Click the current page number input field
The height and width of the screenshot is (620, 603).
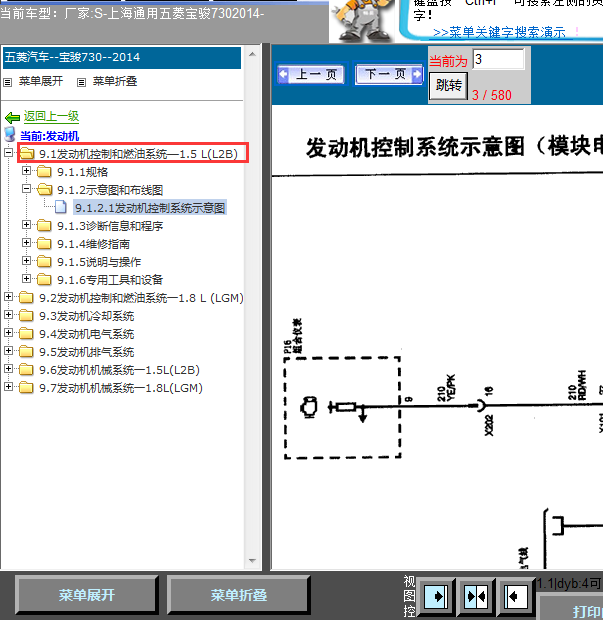pyautogui.click(x=499, y=59)
